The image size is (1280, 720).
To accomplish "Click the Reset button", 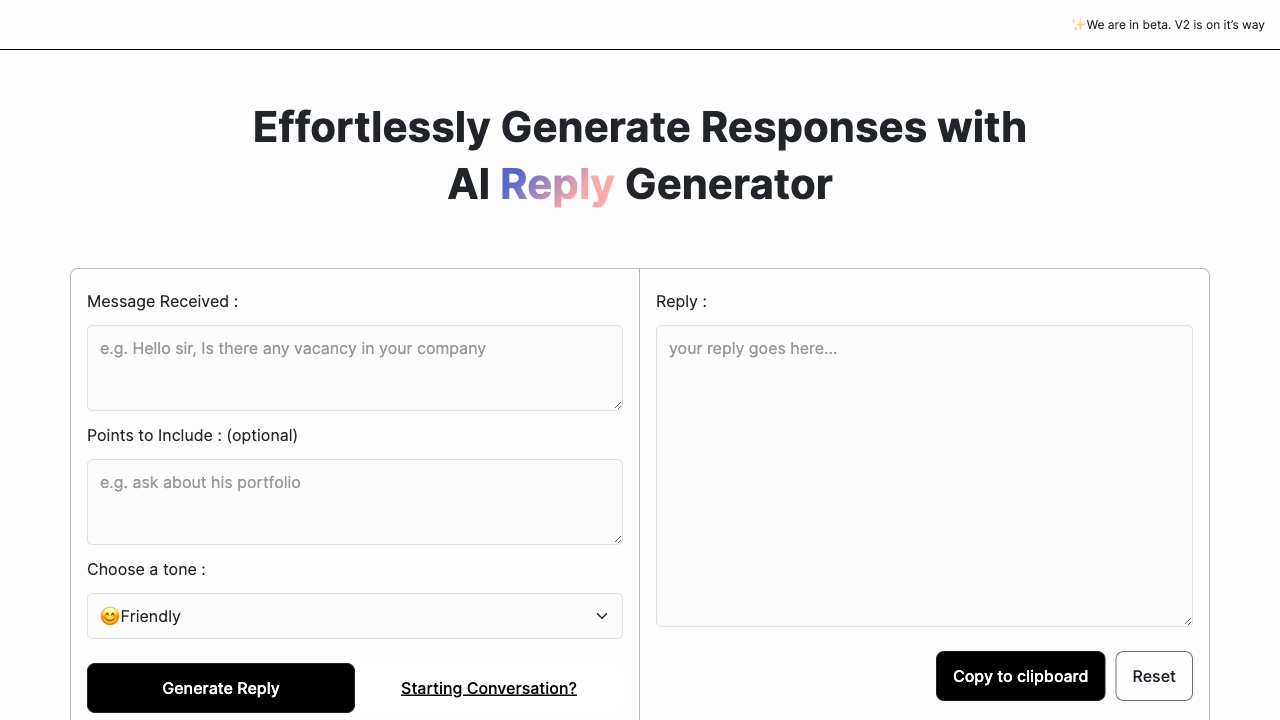I will coord(1154,676).
